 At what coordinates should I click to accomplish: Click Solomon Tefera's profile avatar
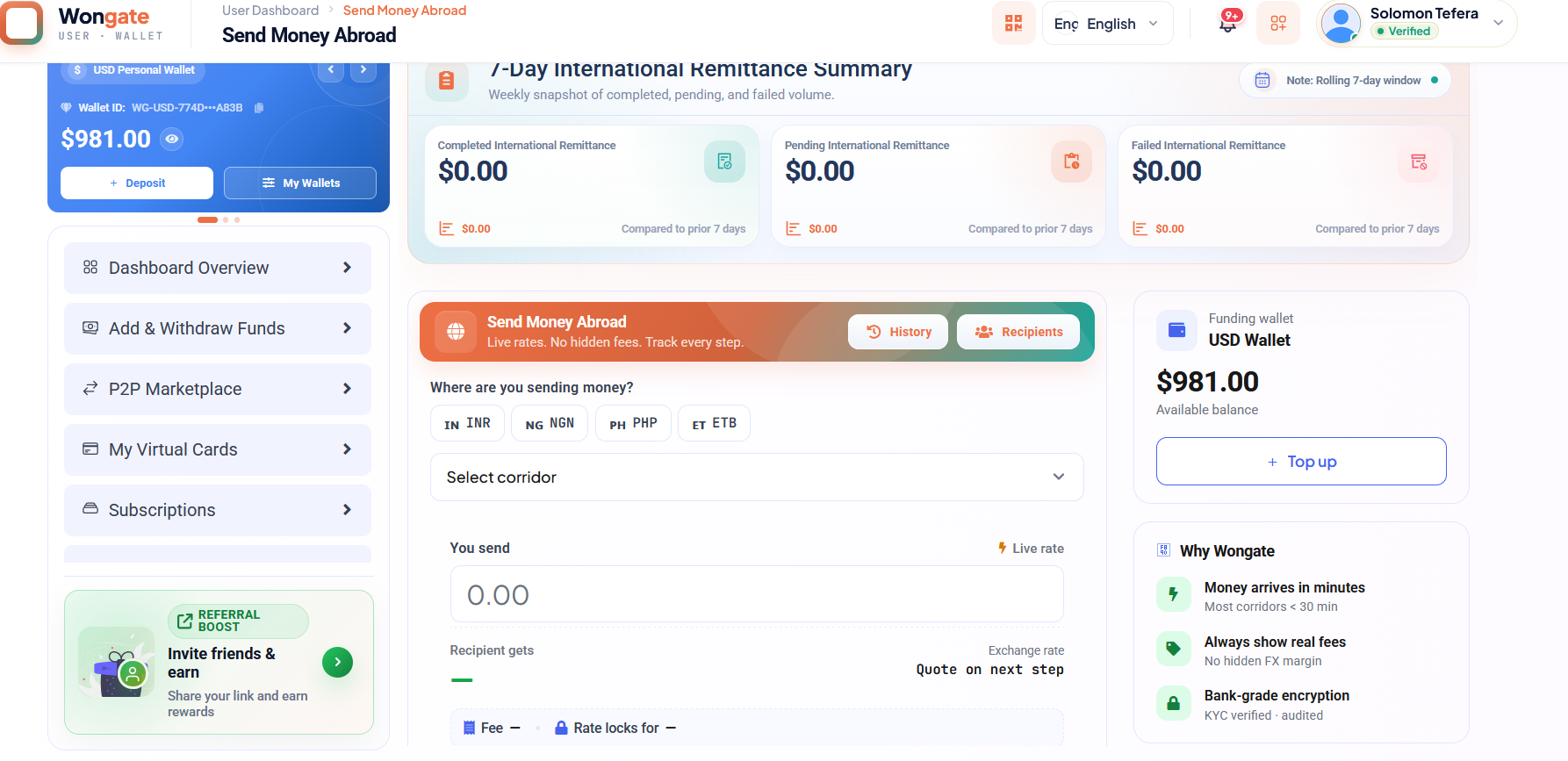point(1341,24)
